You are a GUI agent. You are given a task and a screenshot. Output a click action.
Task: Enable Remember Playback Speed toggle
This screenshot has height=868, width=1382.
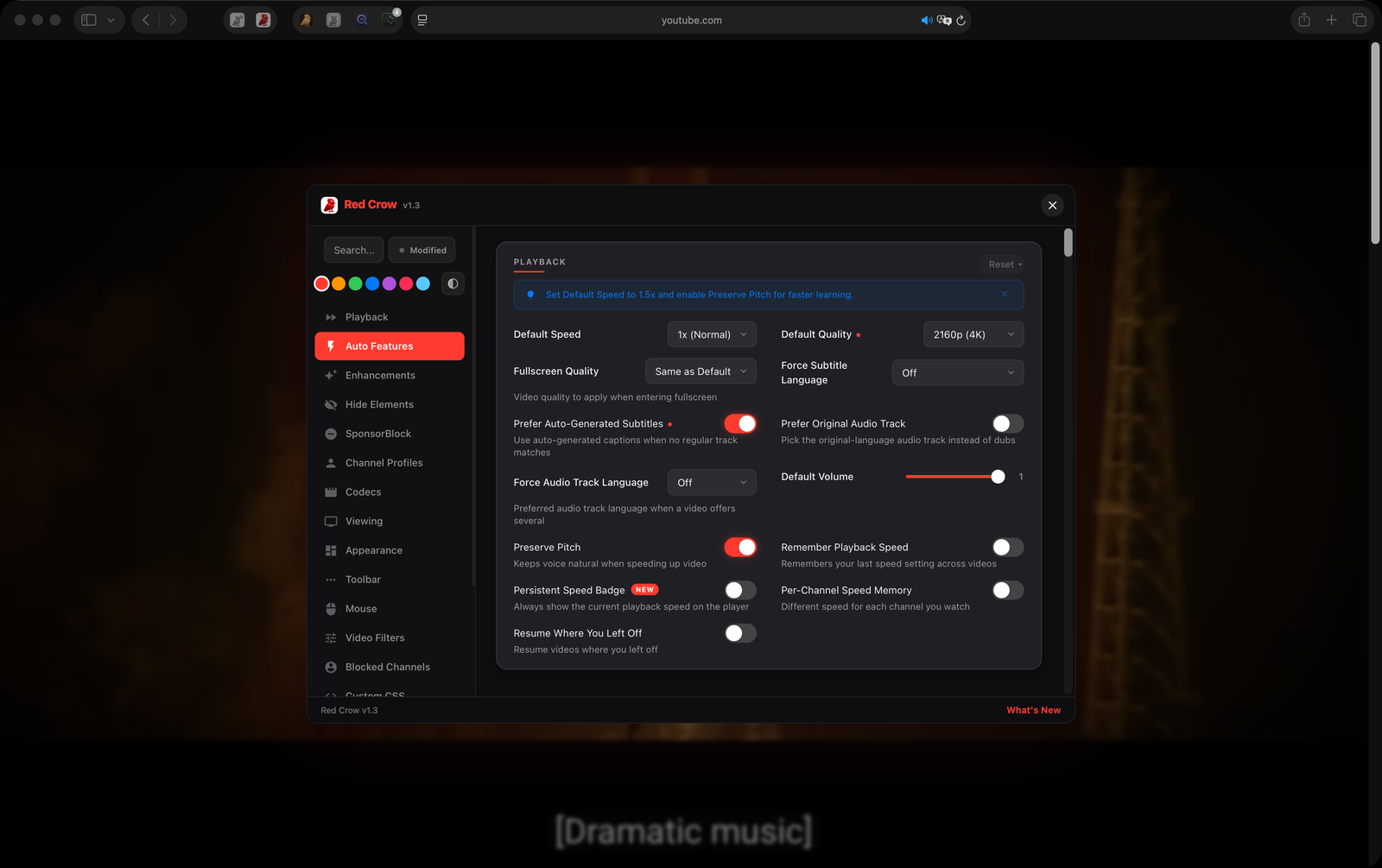click(1008, 547)
